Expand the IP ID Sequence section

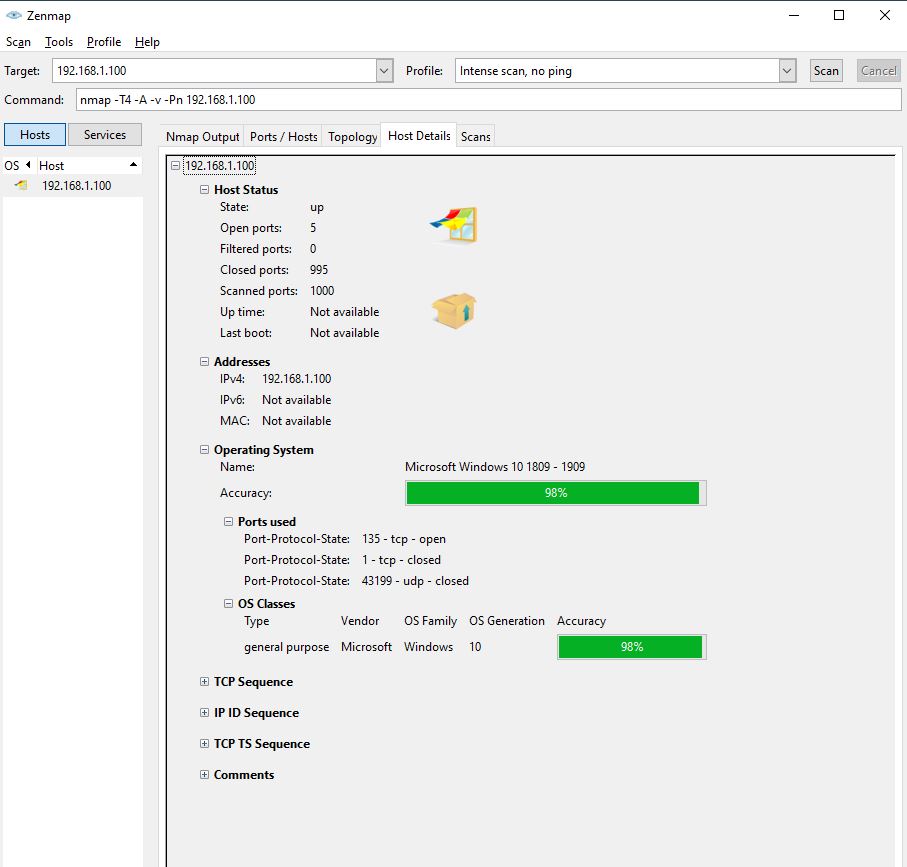(x=204, y=713)
